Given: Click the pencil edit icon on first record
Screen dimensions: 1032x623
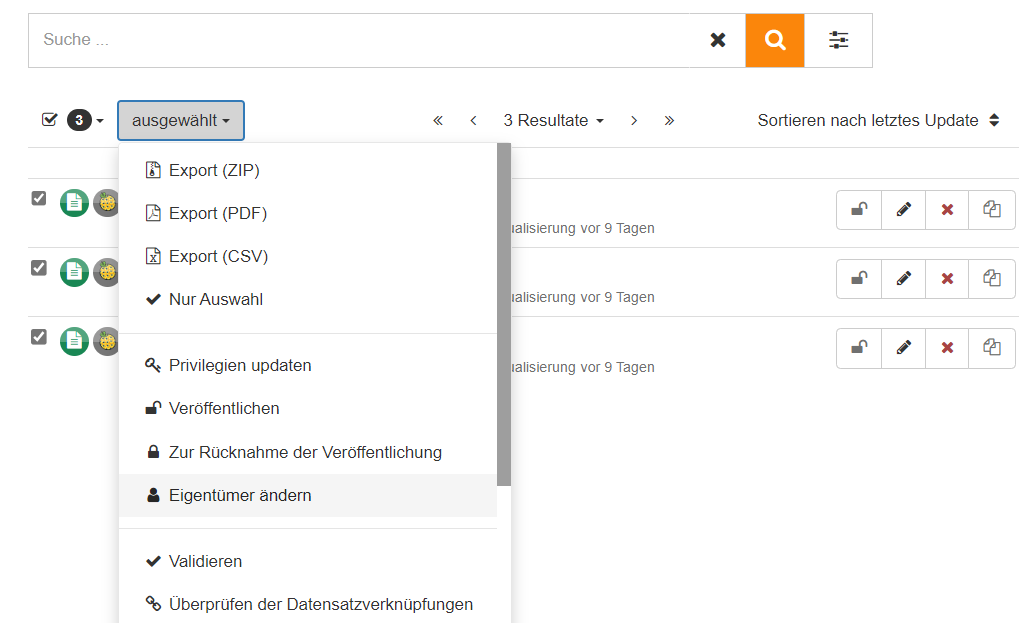Looking at the screenshot, I should [x=903, y=210].
